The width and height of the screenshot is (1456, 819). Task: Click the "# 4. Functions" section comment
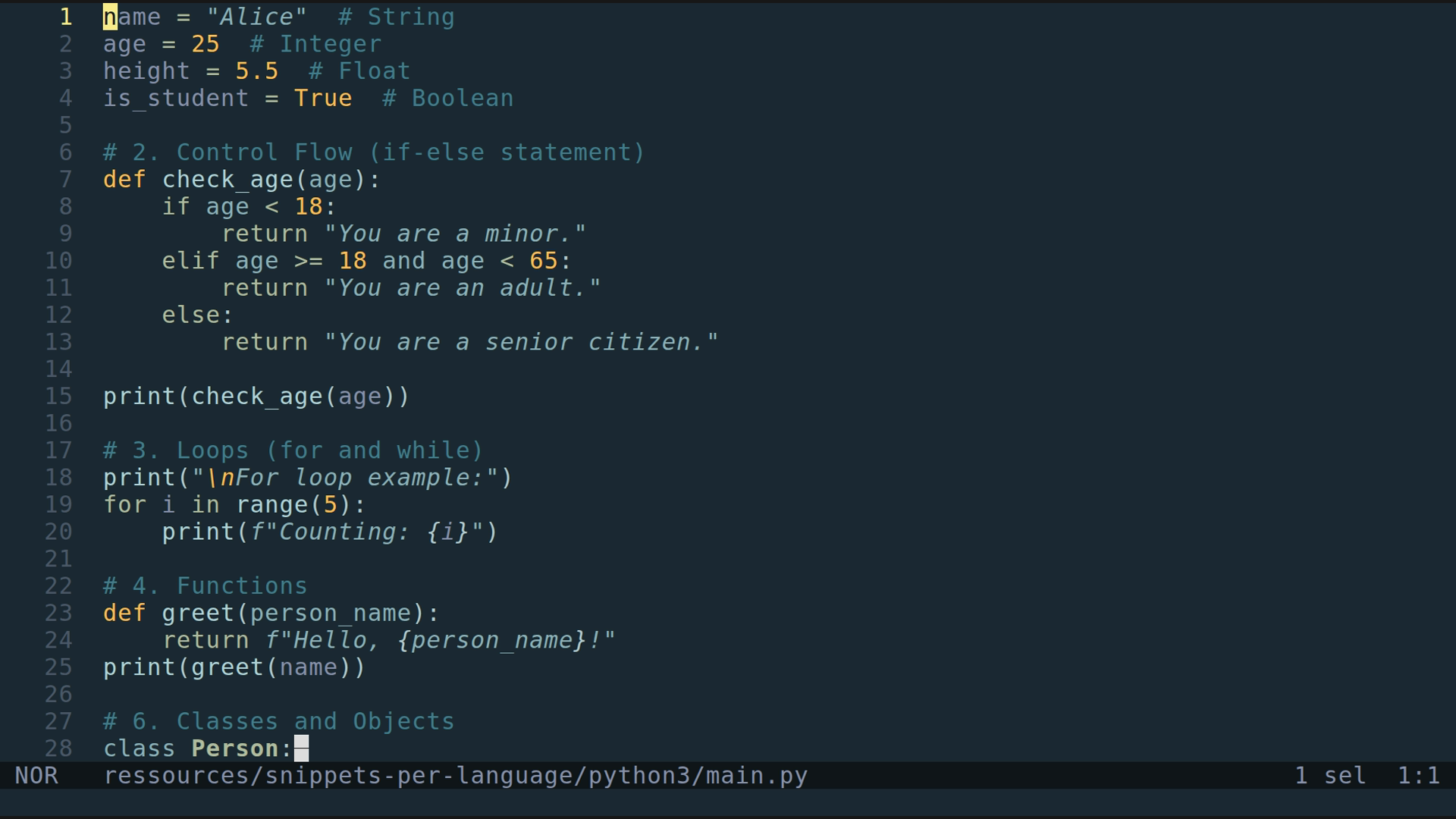tap(205, 585)
